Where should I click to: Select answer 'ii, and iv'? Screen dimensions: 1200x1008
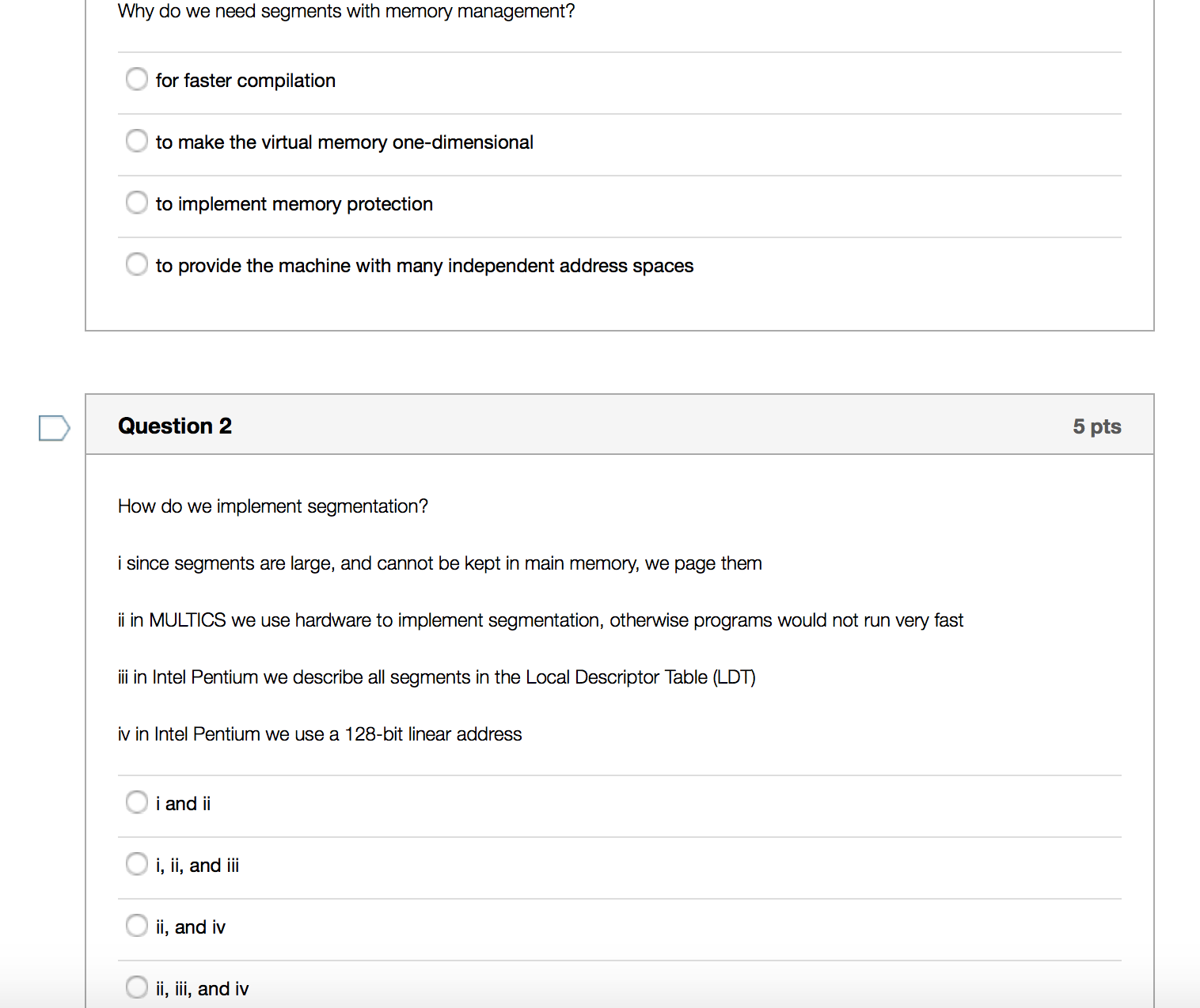pos(136,926)
